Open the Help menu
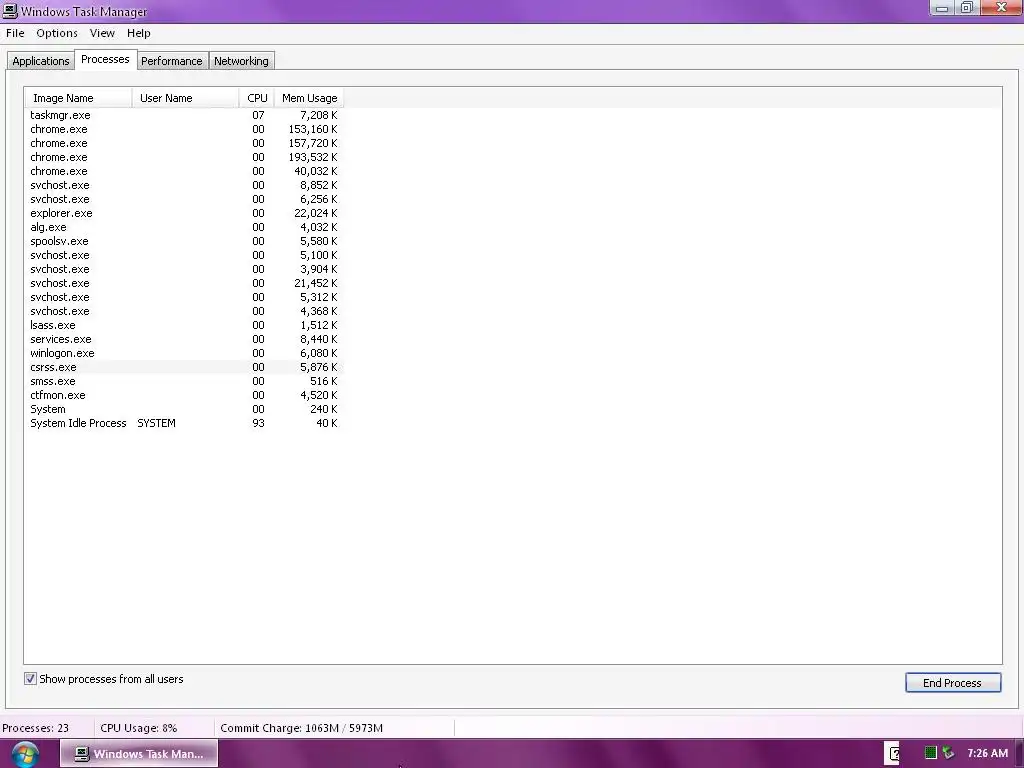1024x768 pixels. point(138,33)
